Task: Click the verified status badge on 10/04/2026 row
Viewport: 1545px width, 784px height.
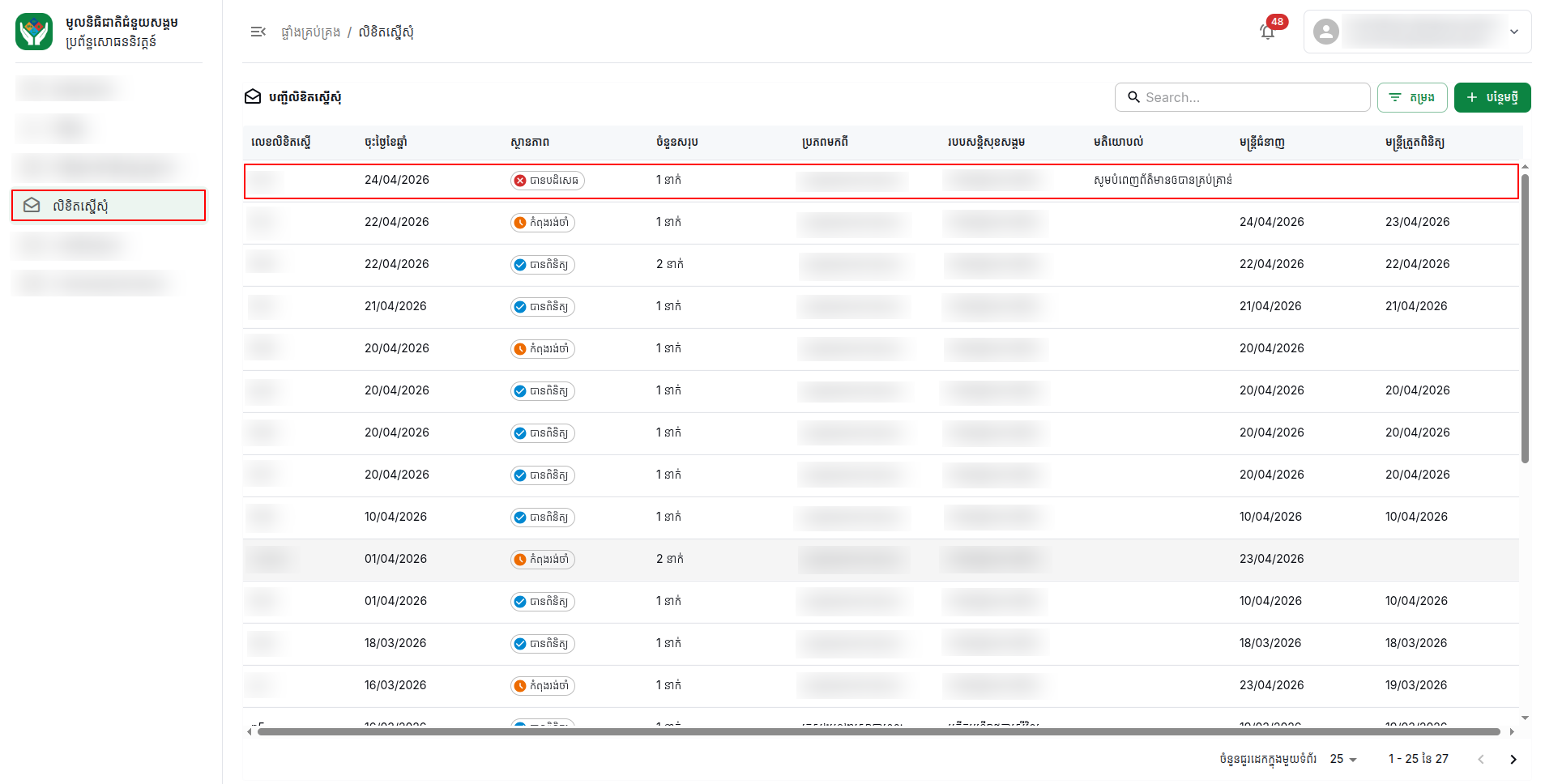Action: (x=543, y=518)
